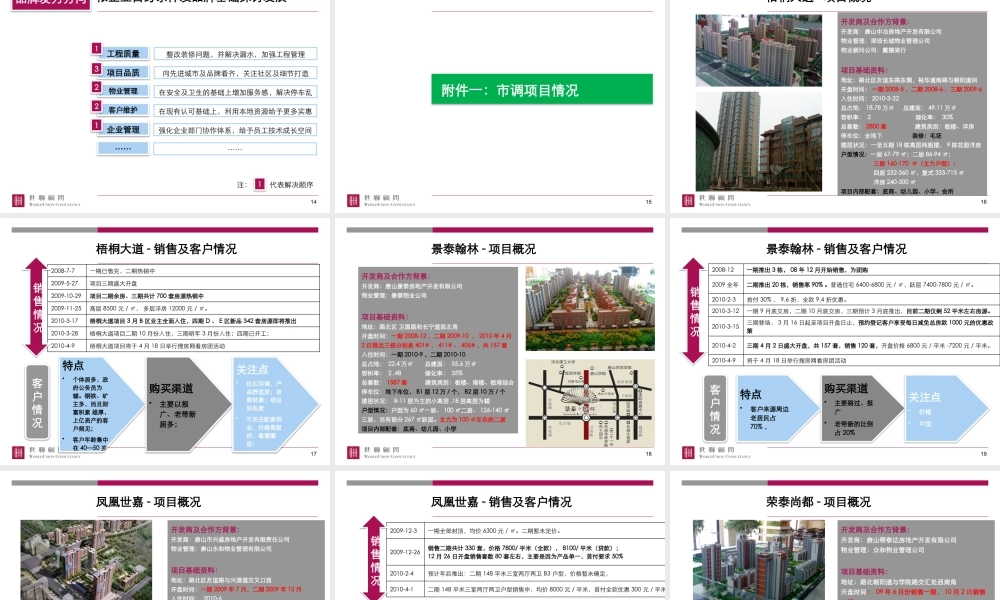Click the rendering image on 凤凰世嘉 - 项目概况 slide
Image resolution: width=1000 pixels, height=600 pixels.
(x=86, y=560)
